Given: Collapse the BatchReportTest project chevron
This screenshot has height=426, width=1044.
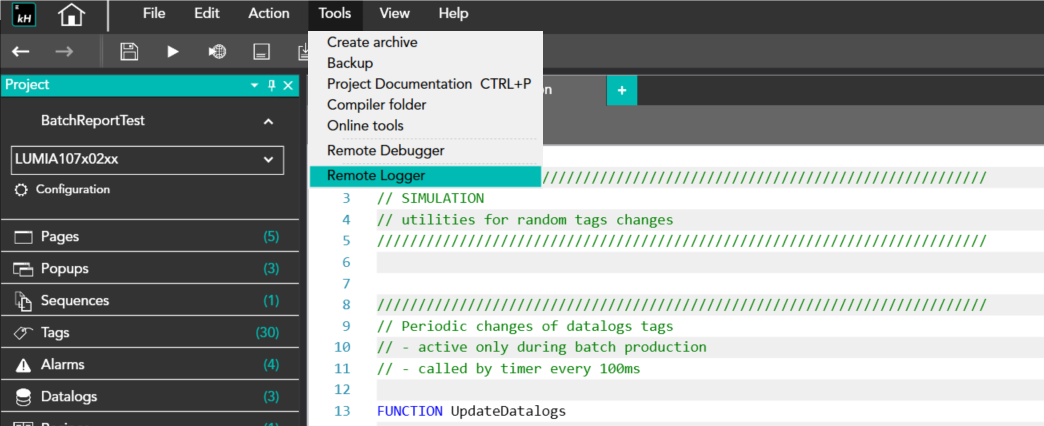Looking at the screenshot, I should click(268, 121).
